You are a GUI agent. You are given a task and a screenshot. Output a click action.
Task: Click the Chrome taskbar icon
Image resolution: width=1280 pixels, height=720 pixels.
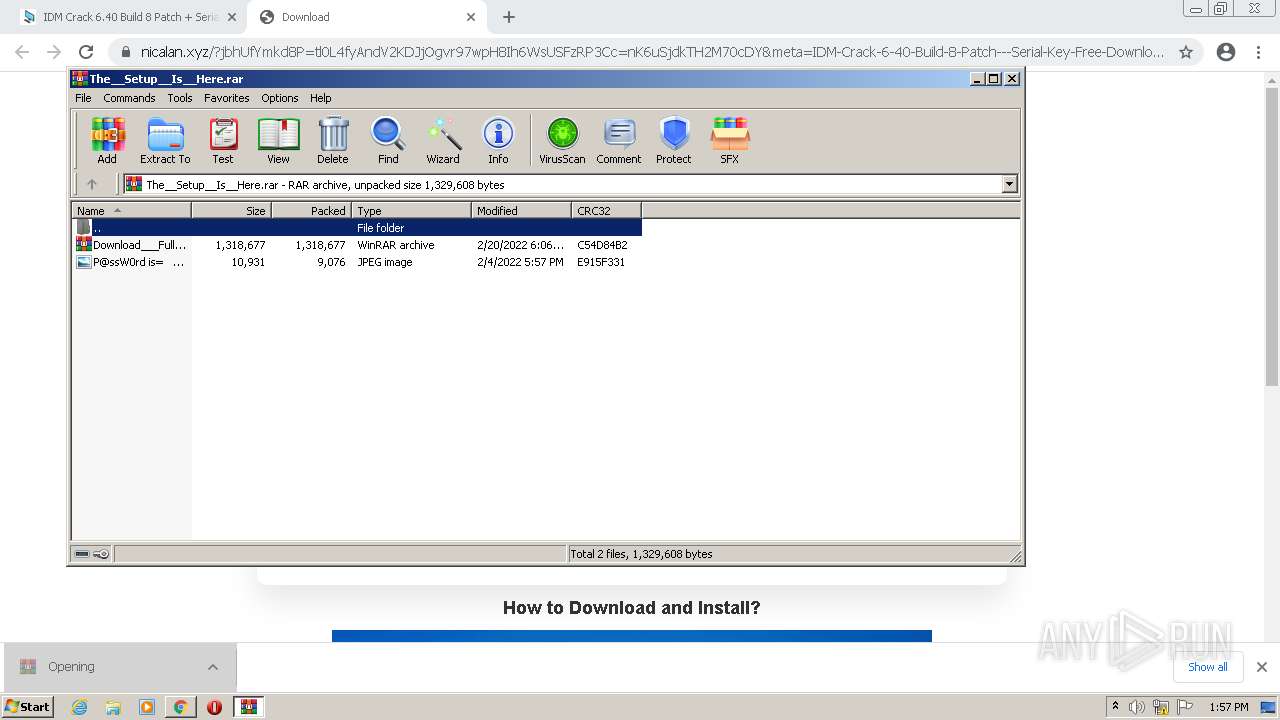[x=180, y=707]
